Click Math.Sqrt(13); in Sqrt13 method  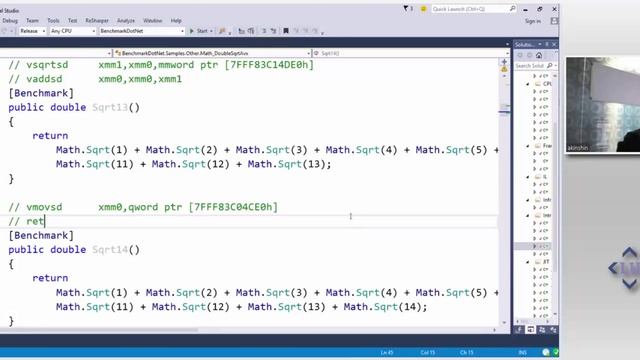(x=289, y=164)
